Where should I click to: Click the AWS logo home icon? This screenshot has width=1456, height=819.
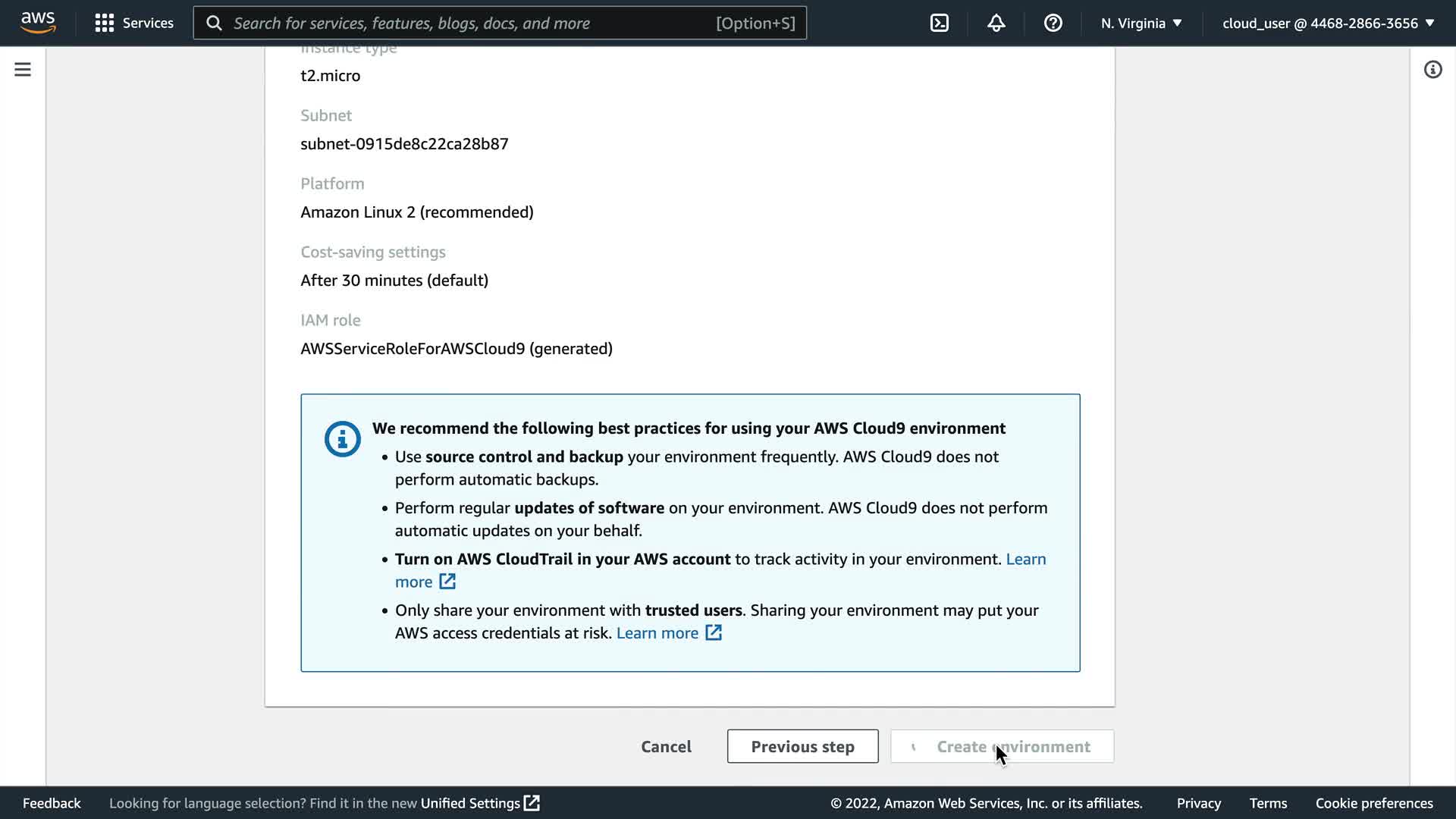point(38,23)
